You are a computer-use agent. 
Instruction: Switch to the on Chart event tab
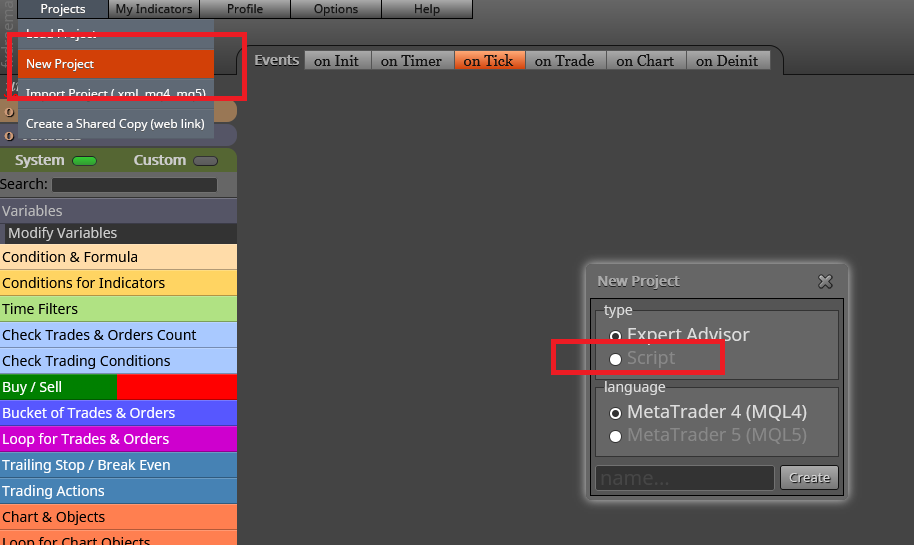coord(645,61)
